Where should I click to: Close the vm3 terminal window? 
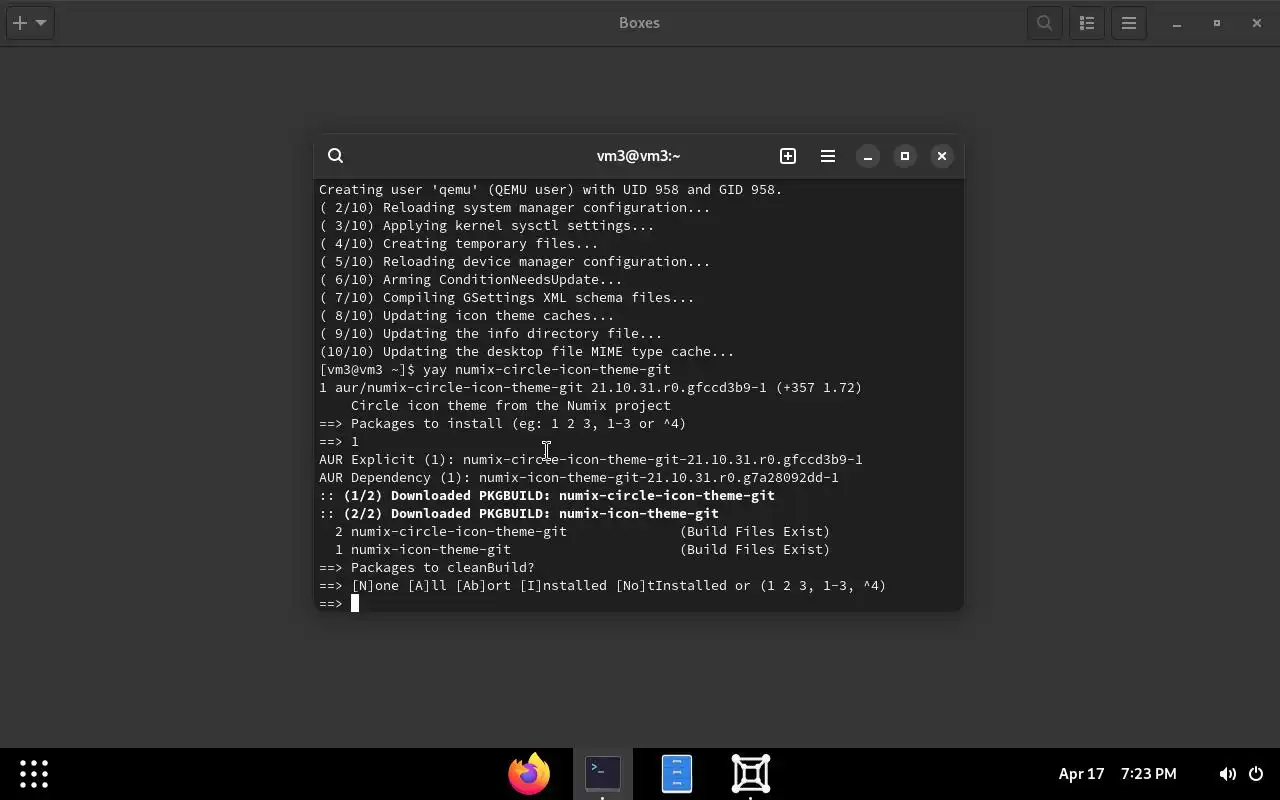pos(942,156)
